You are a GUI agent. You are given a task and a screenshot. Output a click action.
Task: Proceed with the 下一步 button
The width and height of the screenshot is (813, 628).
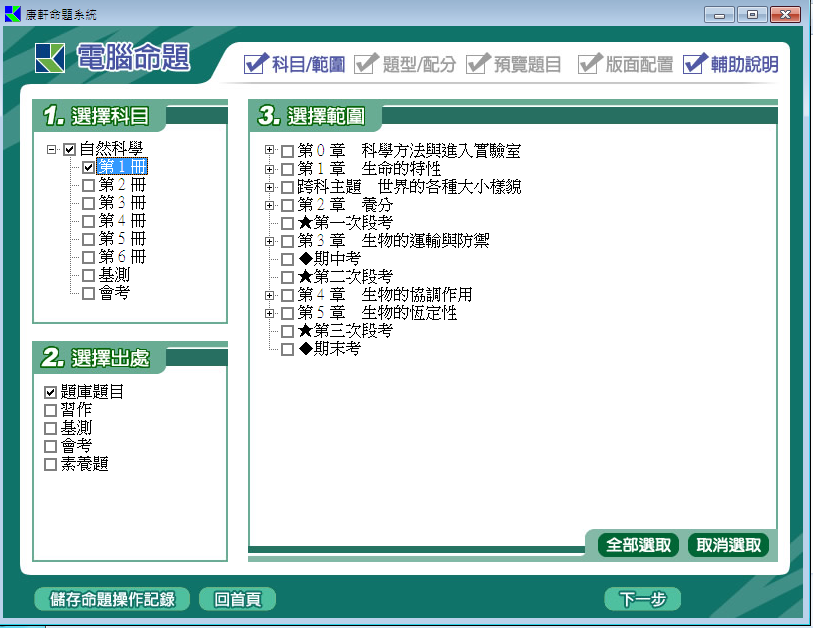pyautogui.click(x=642, y=599)
